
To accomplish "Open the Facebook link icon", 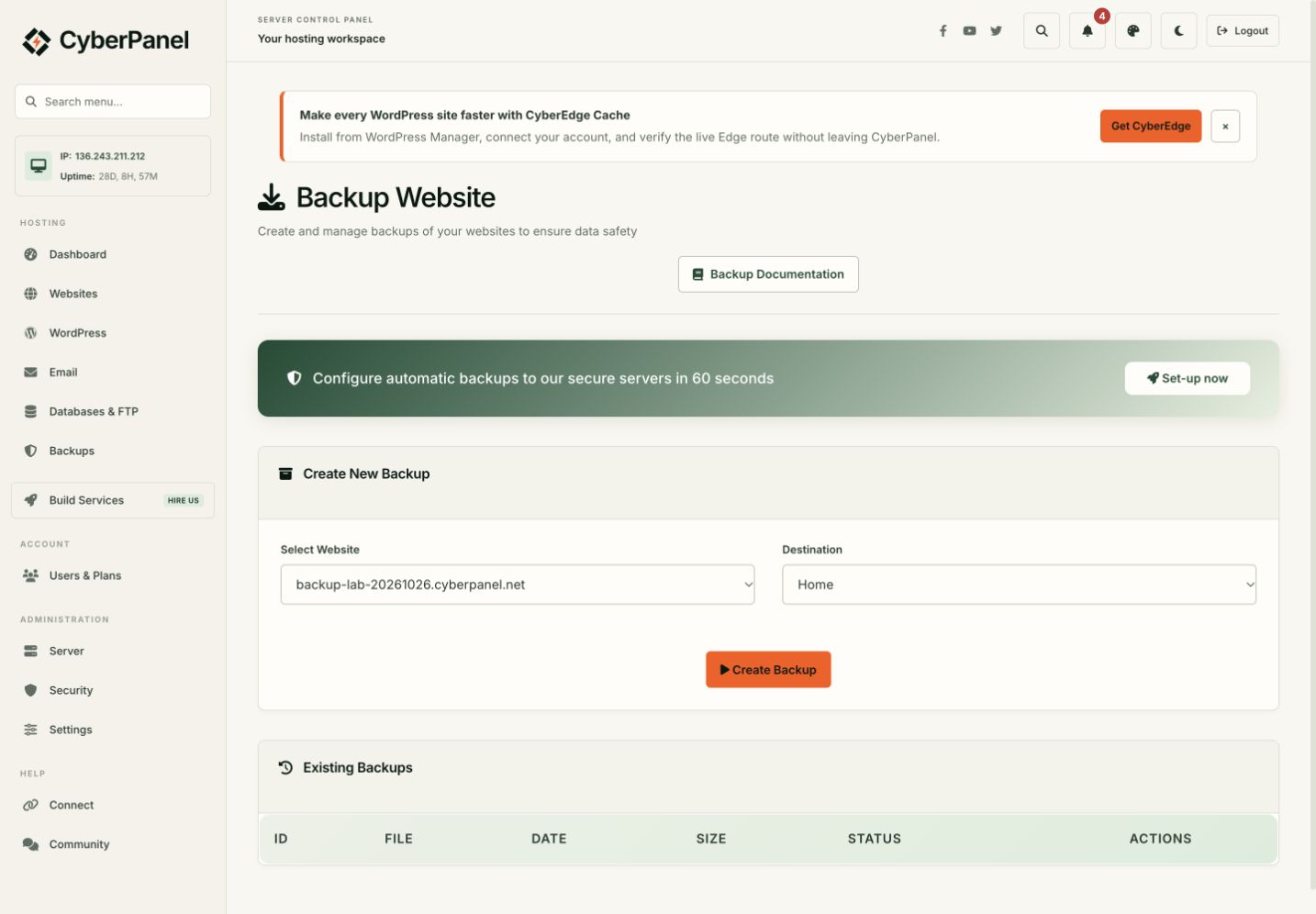I will click(942, 30).
